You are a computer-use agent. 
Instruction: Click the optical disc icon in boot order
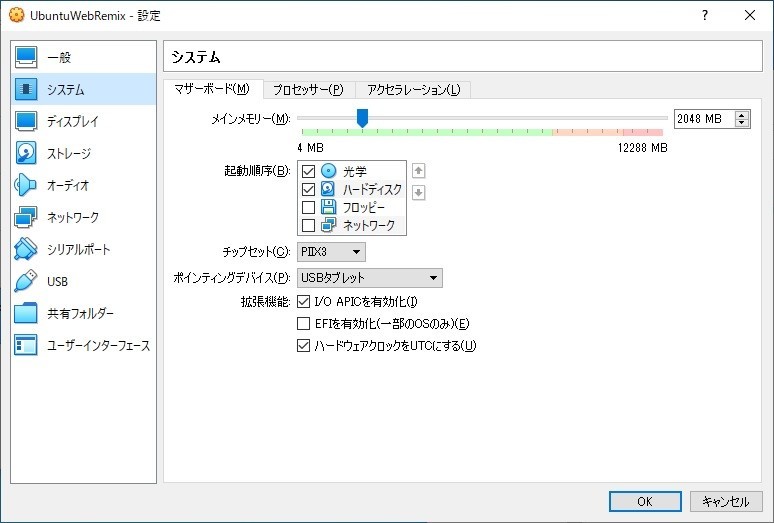(328, 171)
